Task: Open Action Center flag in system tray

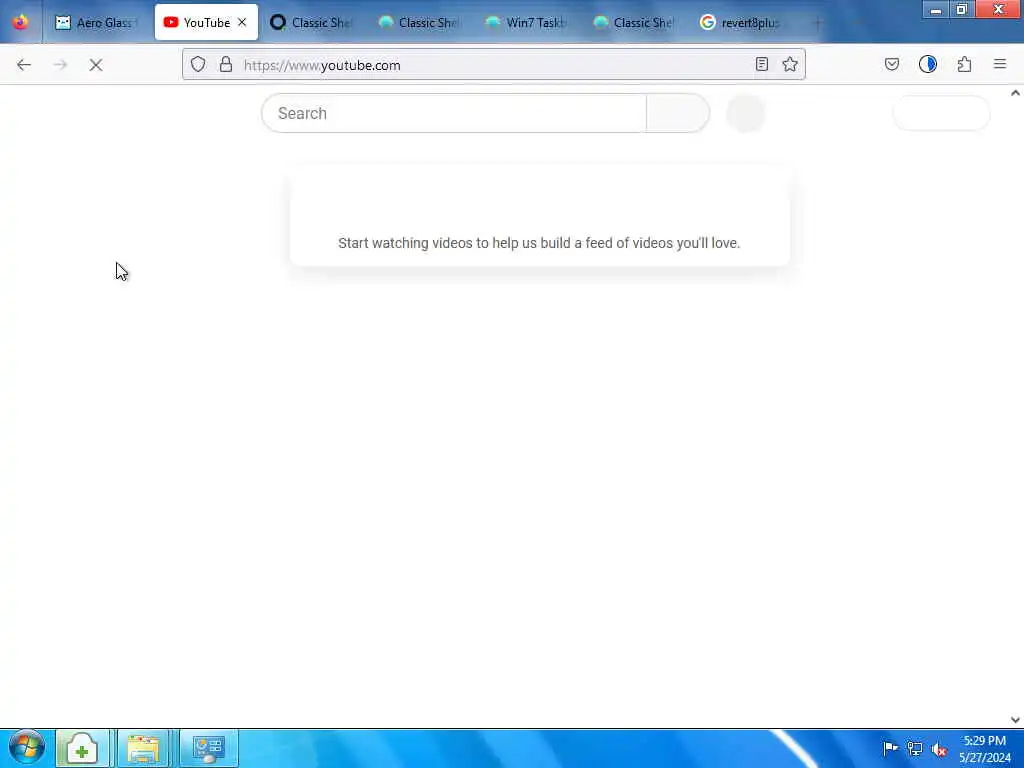Action: tap(889, 748)
